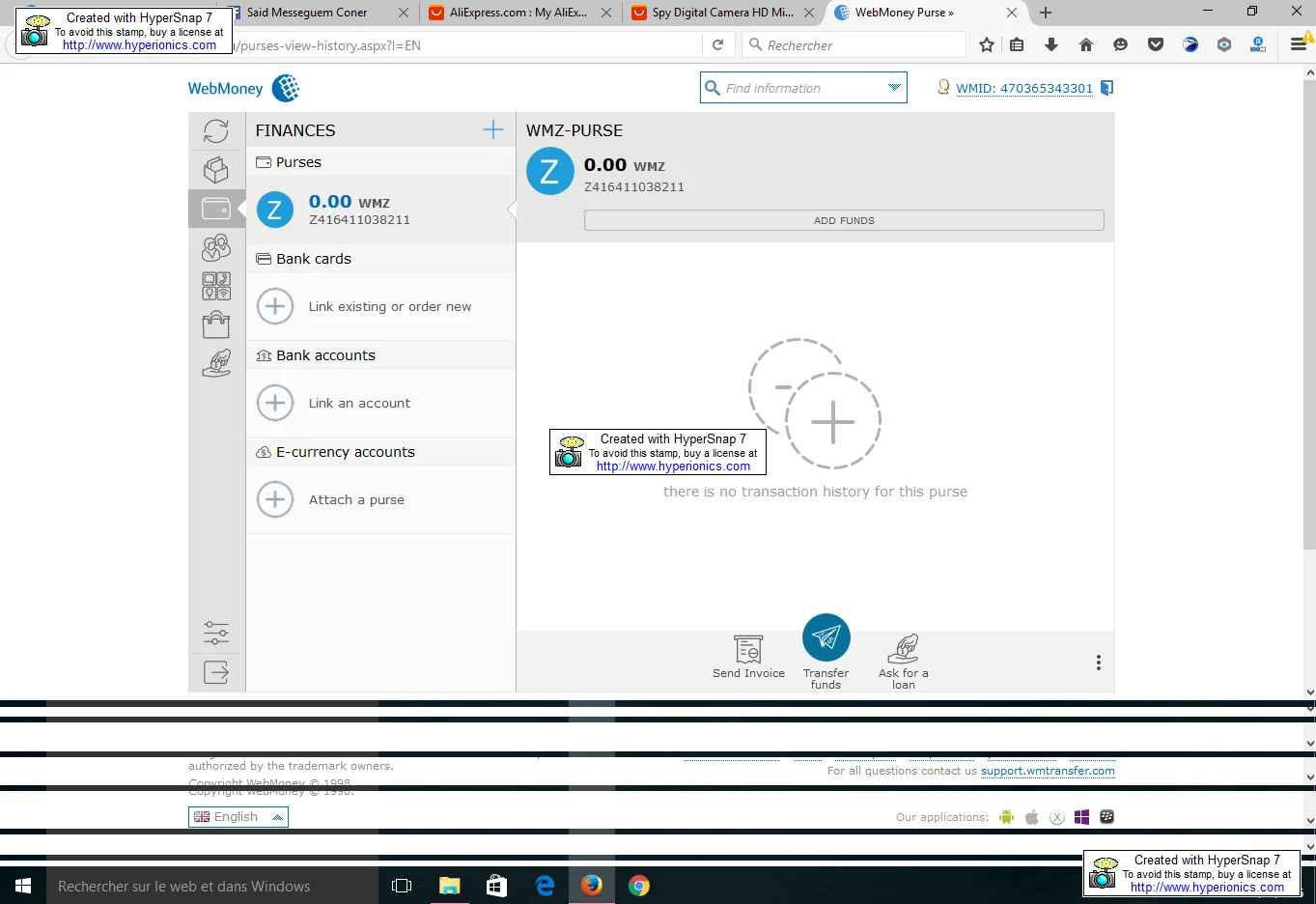The height and width of the screenshot is (904, 1316).
Task: Switch to Spy Digital Camera tab
Action: click(x=721, y=13)
